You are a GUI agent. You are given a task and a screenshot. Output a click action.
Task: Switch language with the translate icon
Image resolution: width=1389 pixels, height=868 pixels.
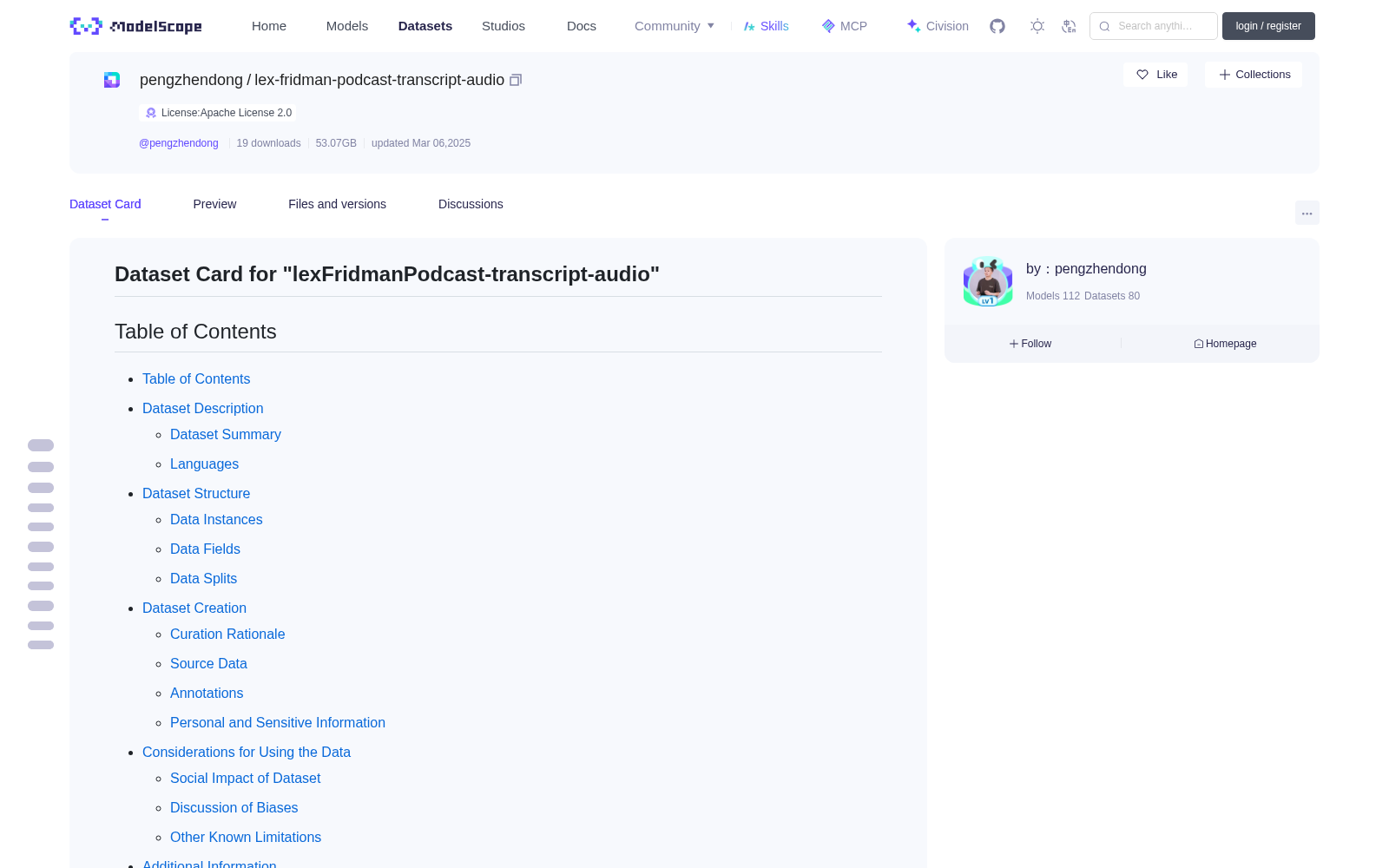pos(1070,26)
